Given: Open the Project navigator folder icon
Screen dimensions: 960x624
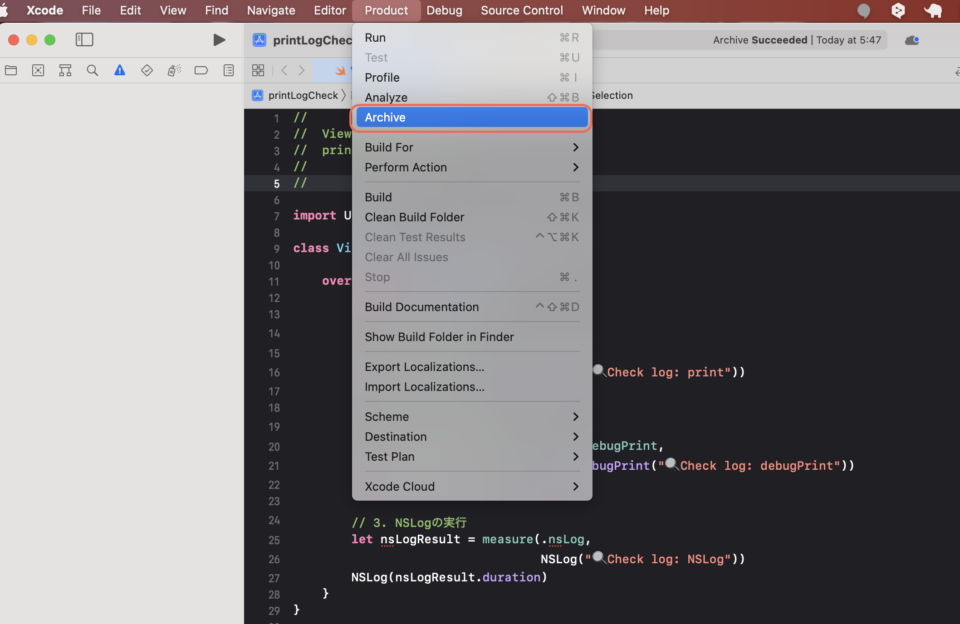Looking at the screenshot, I should click(11, 70).
